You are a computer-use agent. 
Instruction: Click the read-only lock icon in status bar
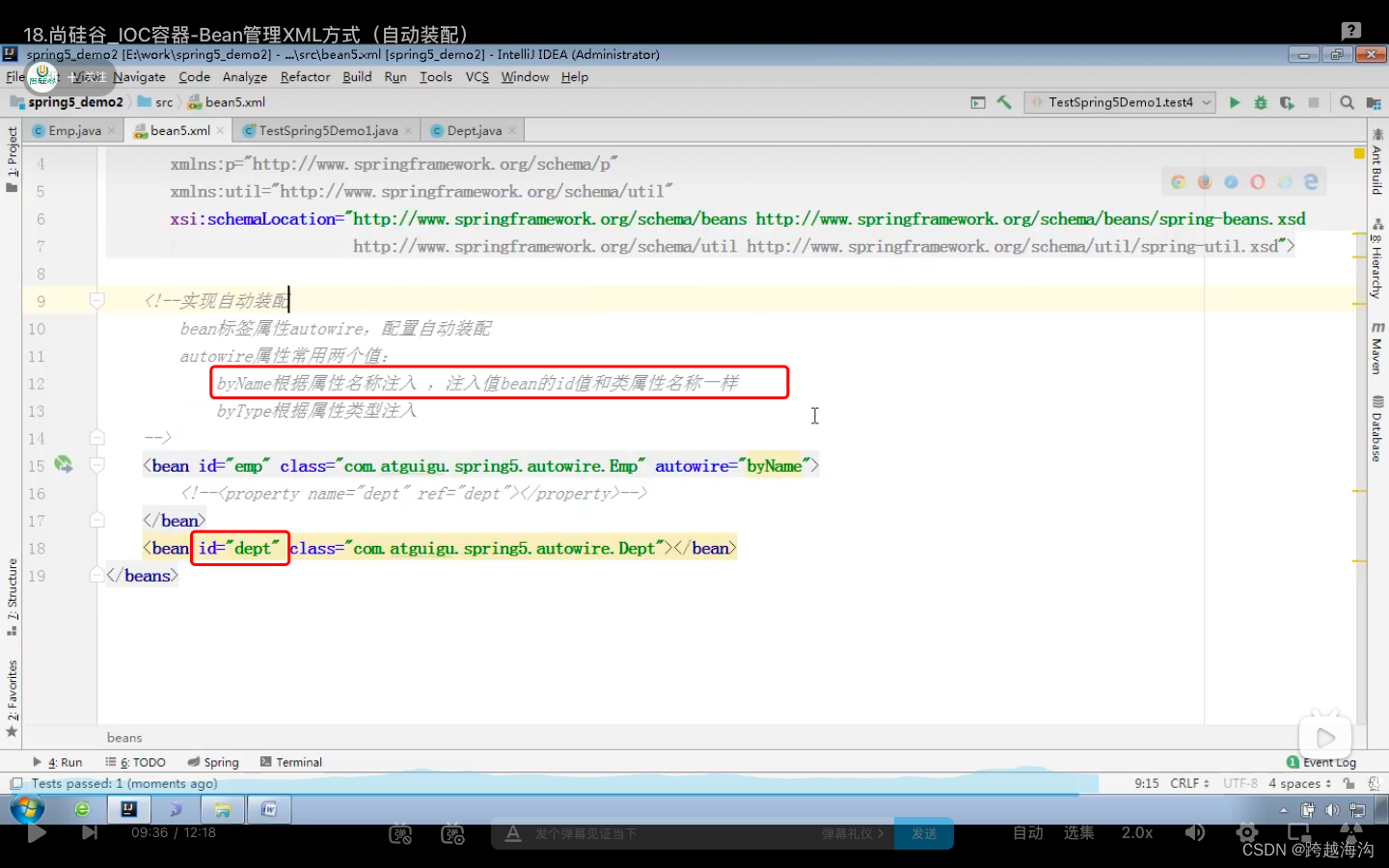(1349, 783)
